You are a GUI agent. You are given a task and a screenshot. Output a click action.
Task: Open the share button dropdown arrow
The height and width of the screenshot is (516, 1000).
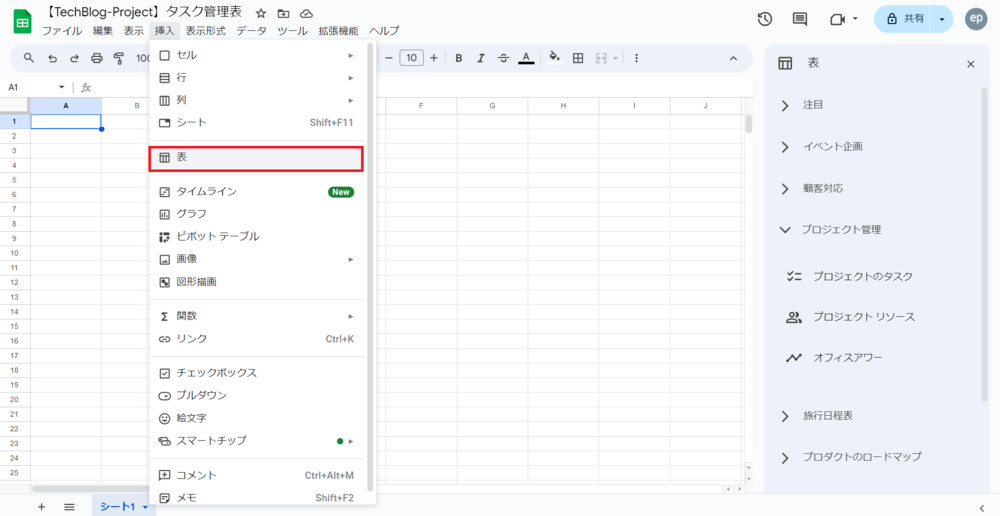click(x=942, y=19)
